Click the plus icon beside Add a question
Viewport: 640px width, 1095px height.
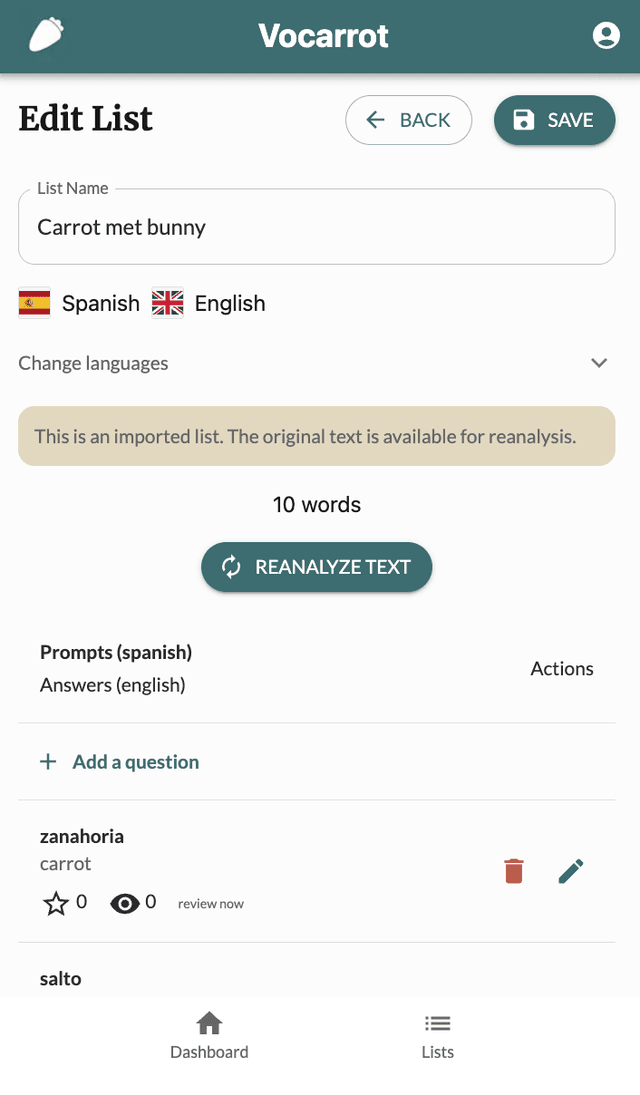click(47, 761)
